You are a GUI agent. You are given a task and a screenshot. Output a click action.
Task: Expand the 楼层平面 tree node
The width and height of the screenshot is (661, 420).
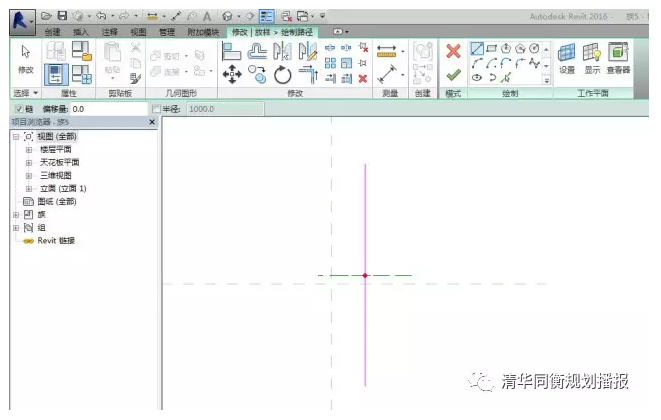(29, 150)
